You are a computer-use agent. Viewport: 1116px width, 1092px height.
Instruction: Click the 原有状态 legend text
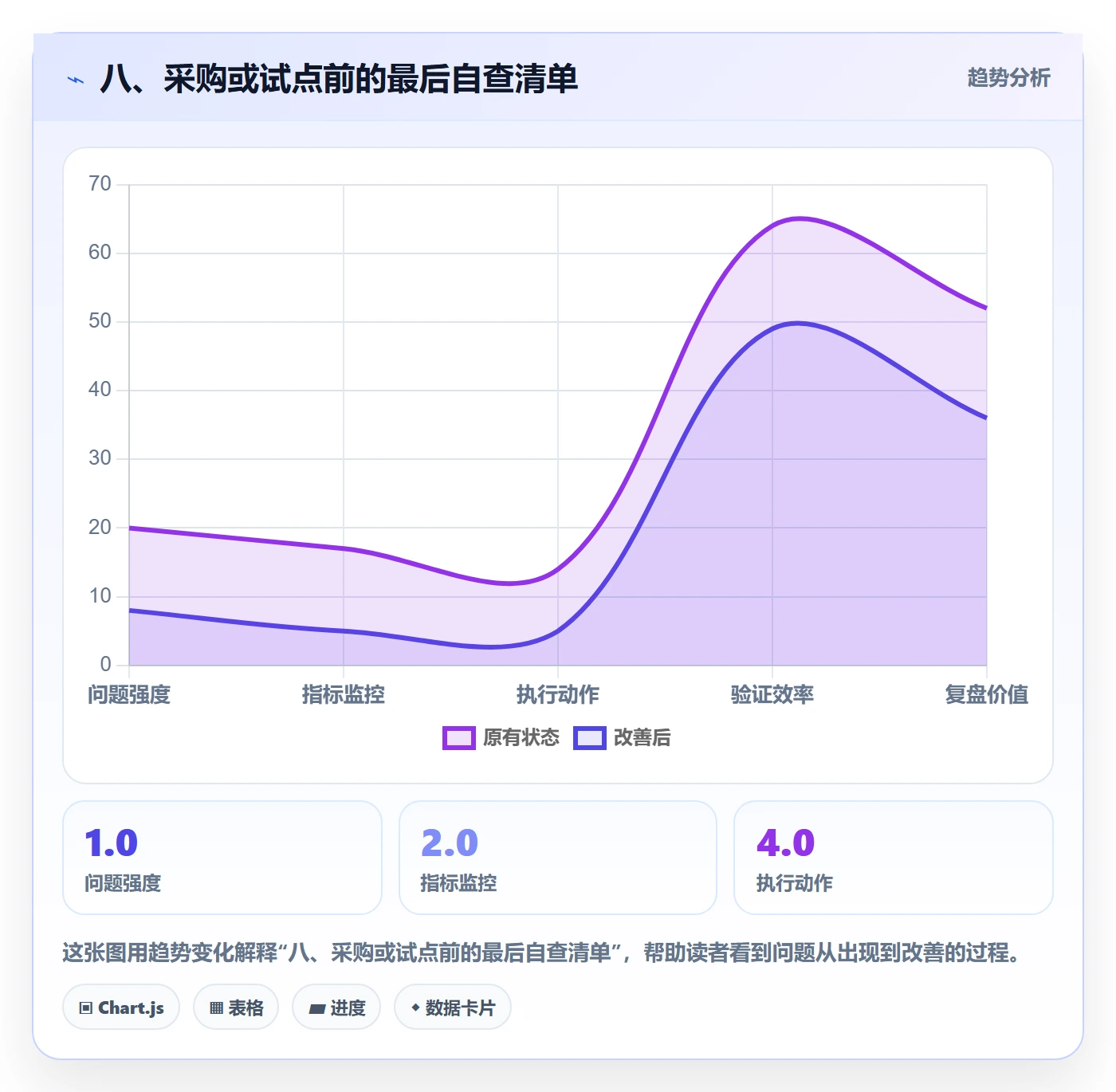(521, 738)
